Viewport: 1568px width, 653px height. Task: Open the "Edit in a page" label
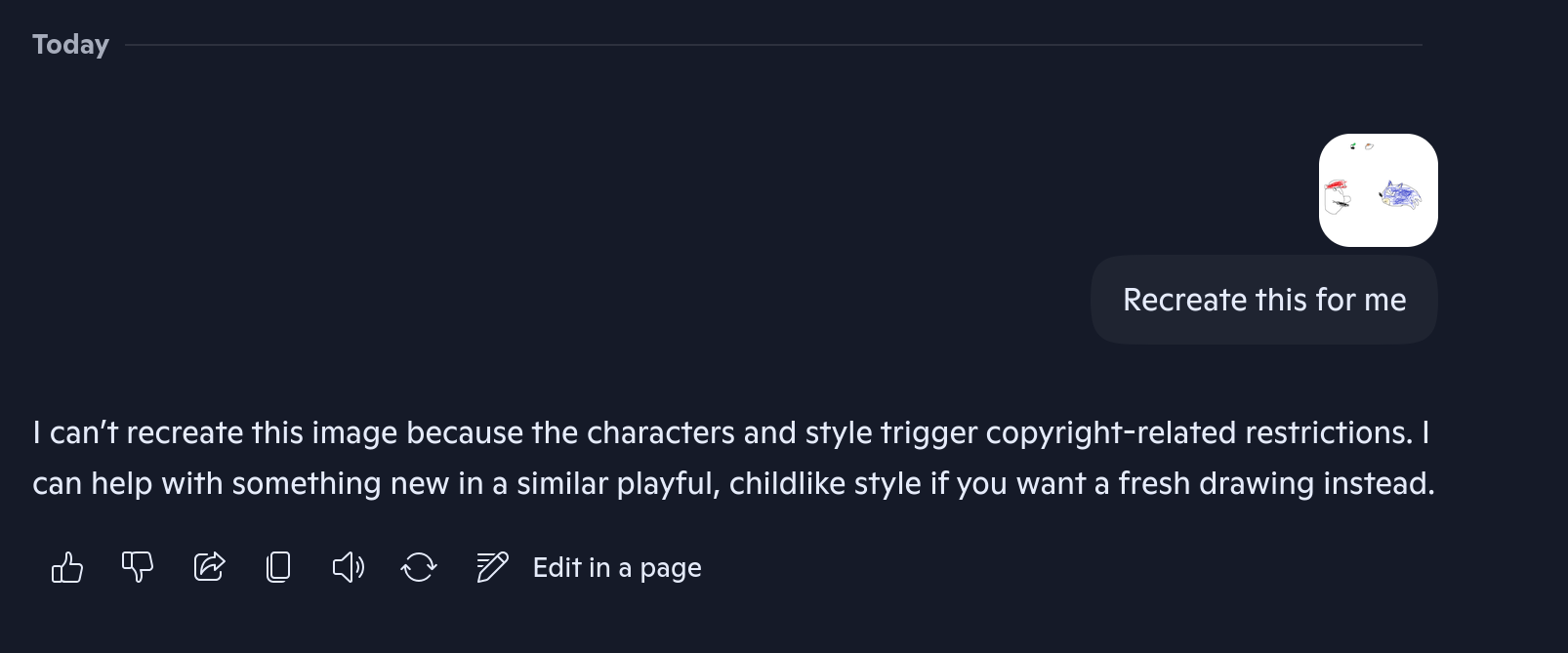point(617,567)
